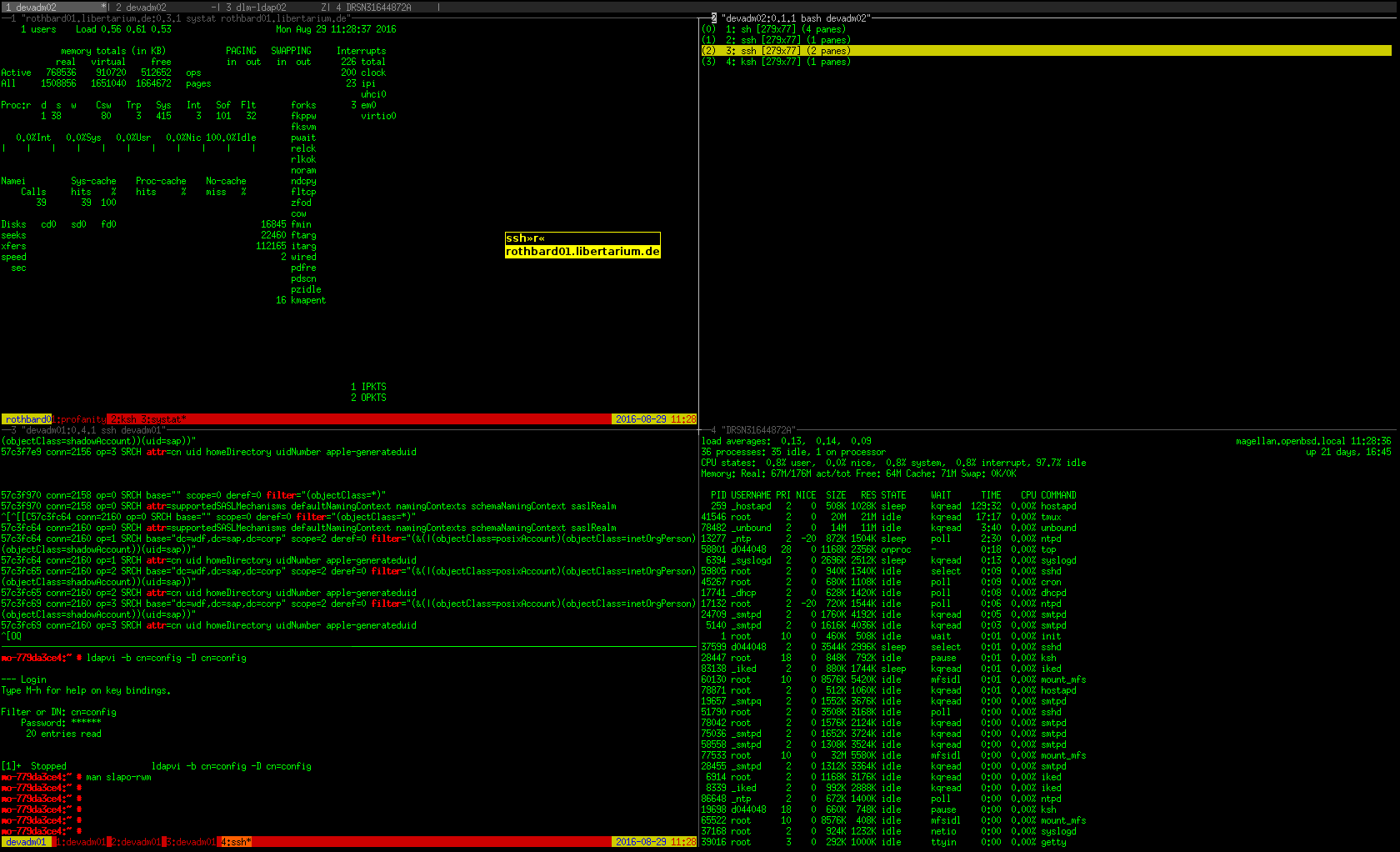Click the 'unbound' process row PID 78482
This screenshot has width=1400, height=852.
[x=888, y=528]
